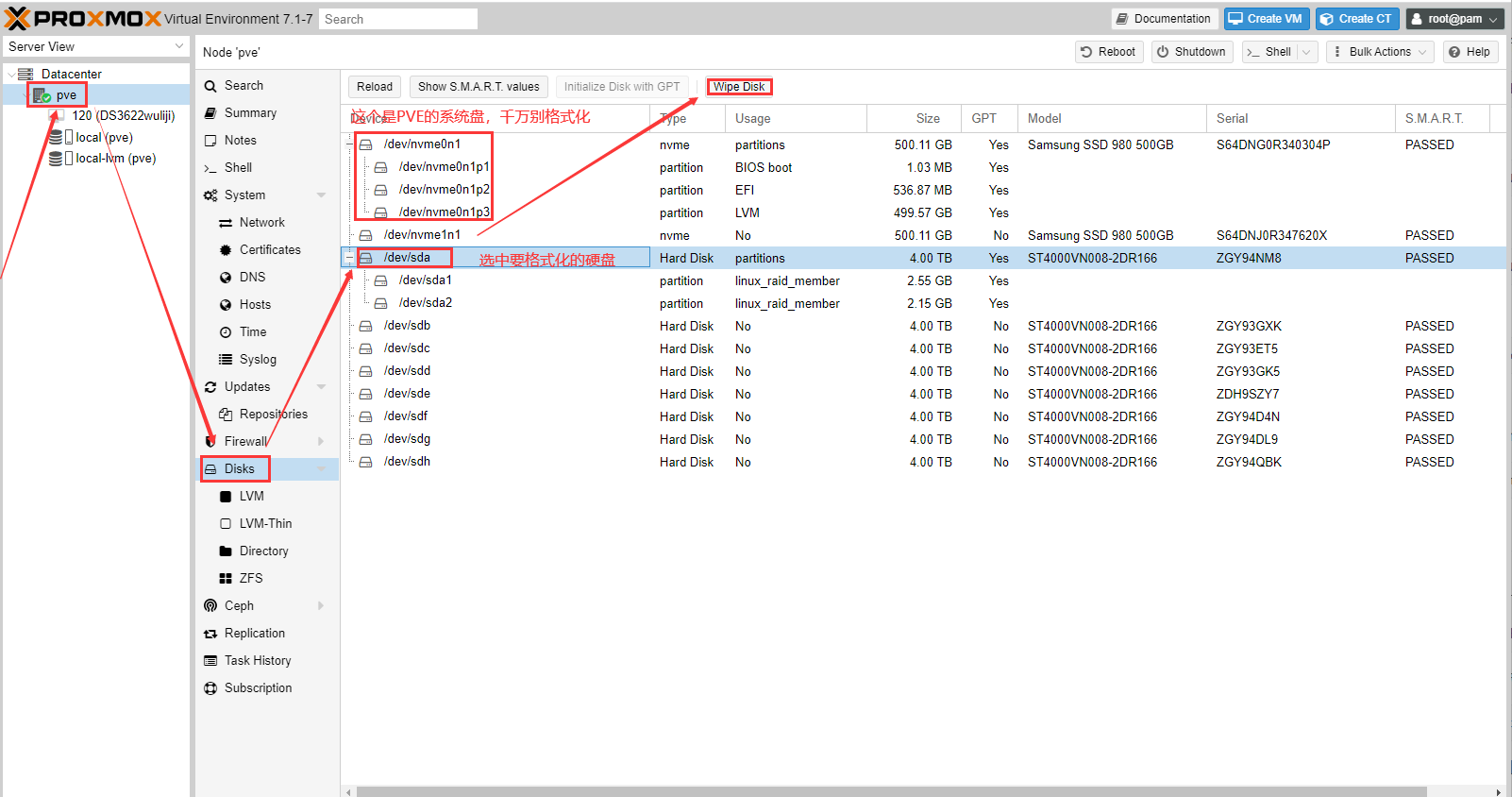Collapse the System menu section

coord(321,195)
